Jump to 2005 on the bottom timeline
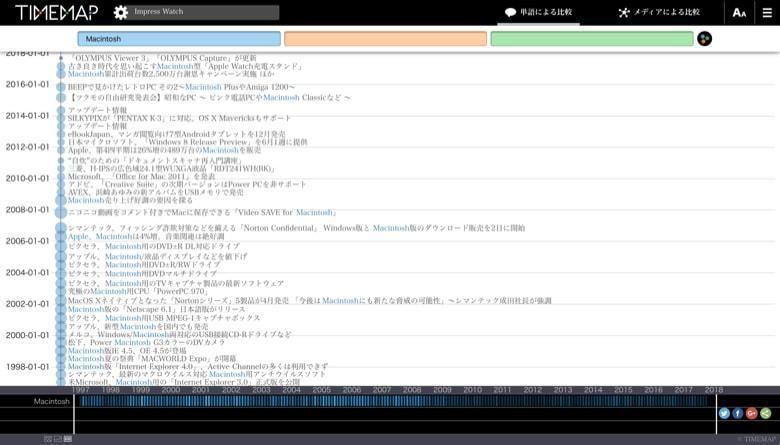Screen dimensions: 780x445 click(321, 390)
